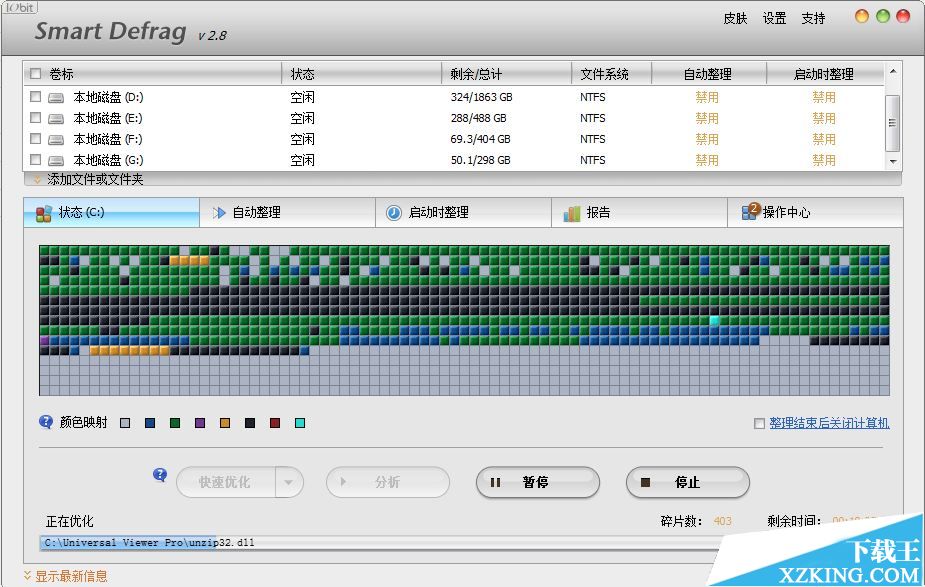Click the 状态 column header
This screenshot has height=587, width=925.
[362, 74]
